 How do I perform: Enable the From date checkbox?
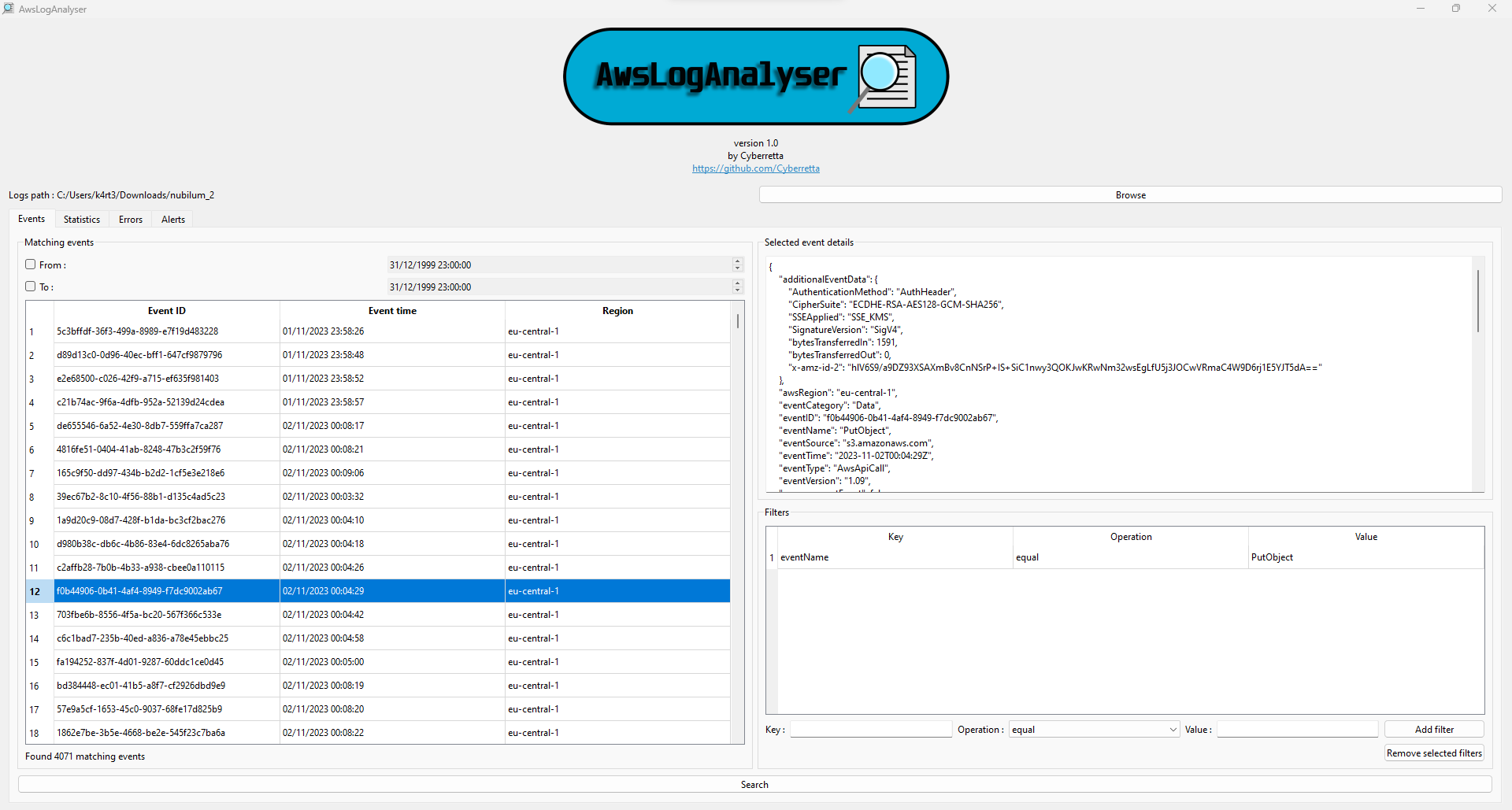31,264
